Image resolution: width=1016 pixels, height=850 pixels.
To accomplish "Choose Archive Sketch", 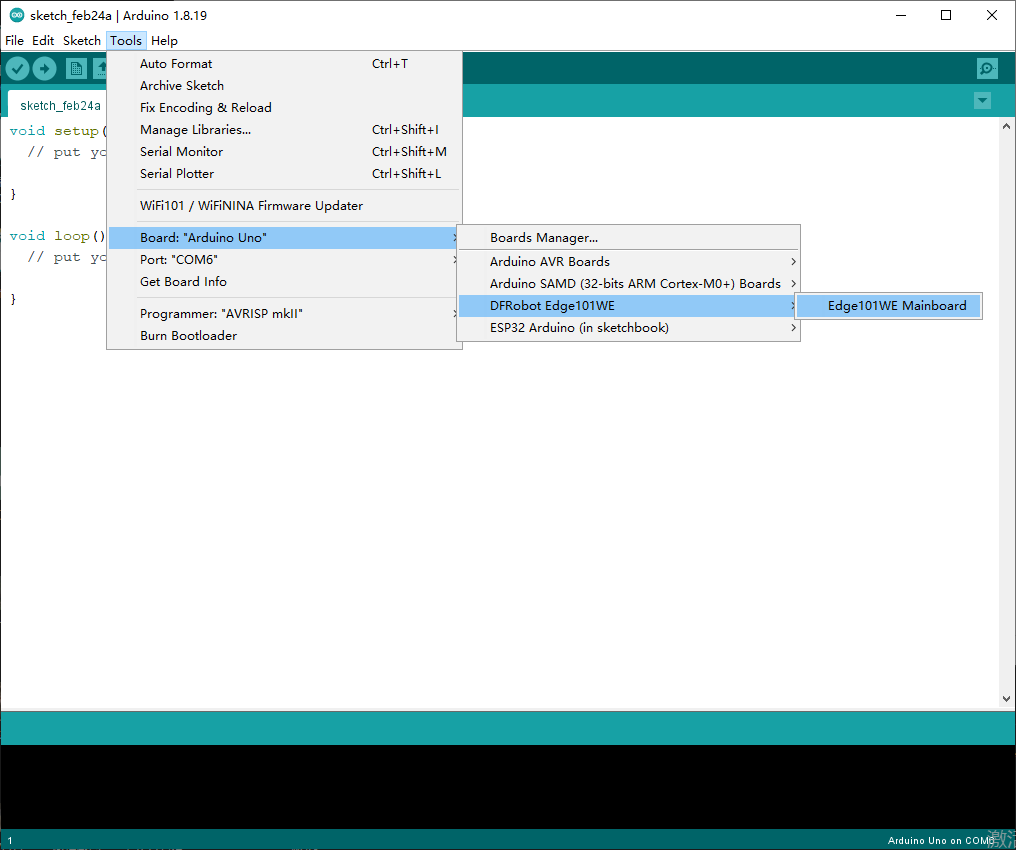I will 284,86.
